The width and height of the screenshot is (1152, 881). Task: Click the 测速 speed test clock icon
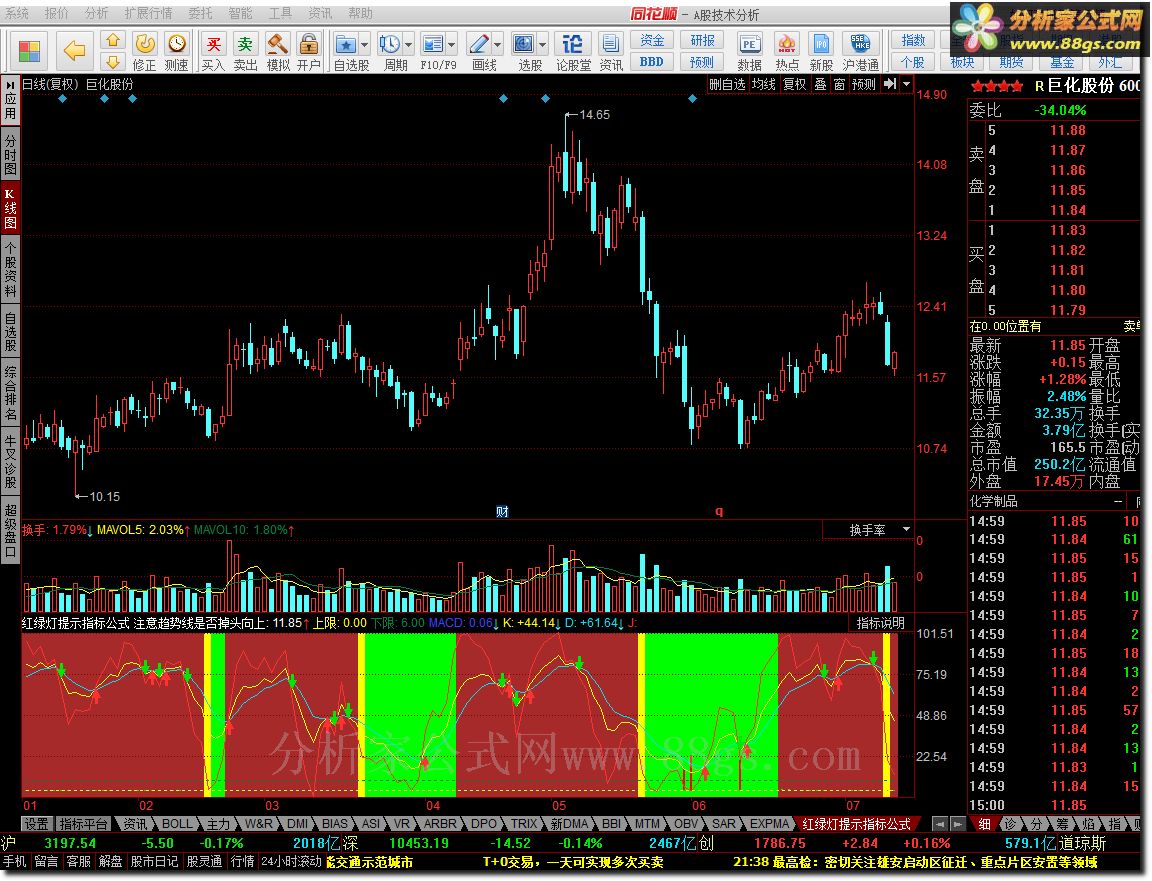(176, 51)
